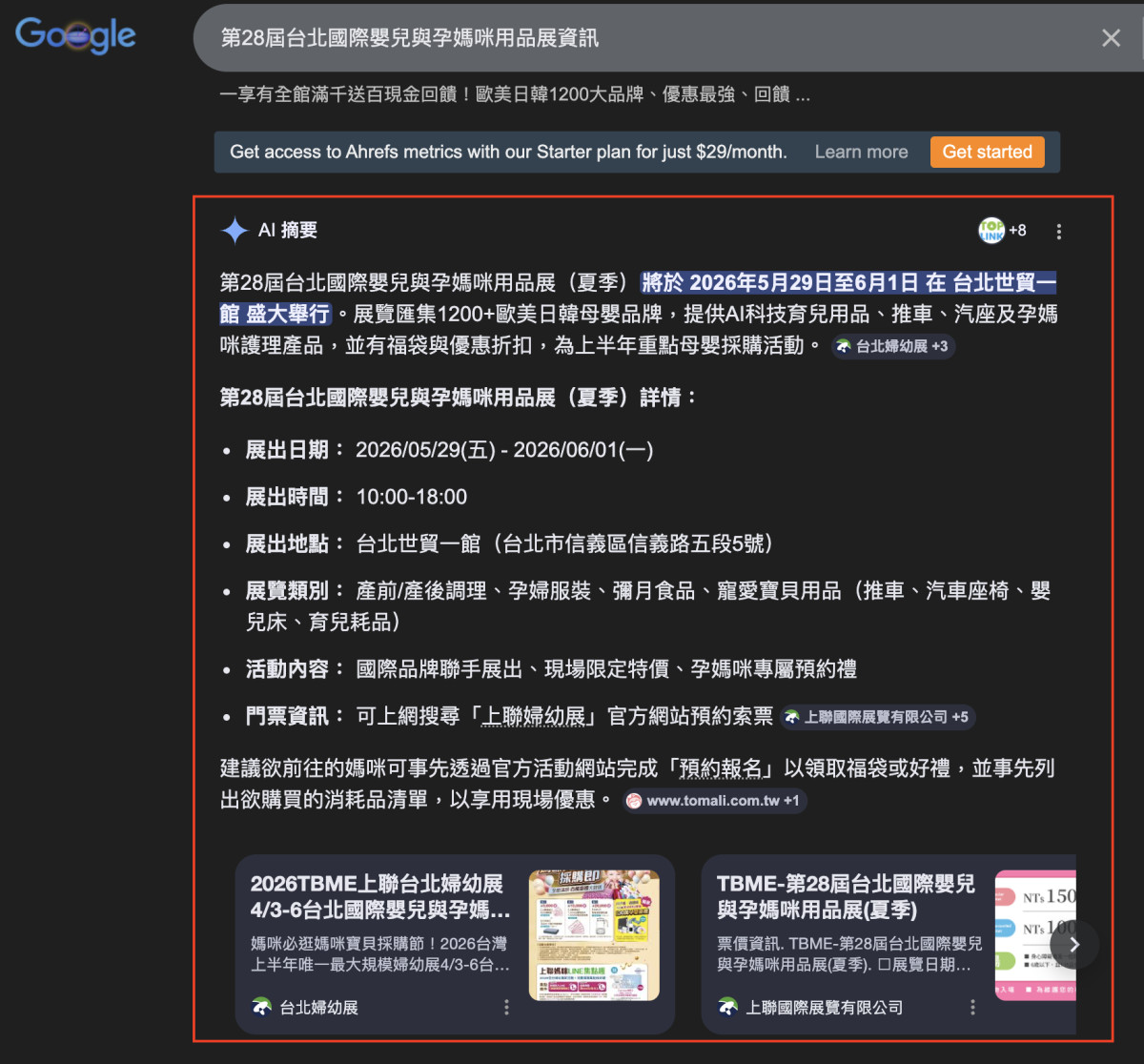Image resolution: width=1144 pixels, height=1064 pixels.
Task: Clear the search box with X
Action: (1111, 38)
